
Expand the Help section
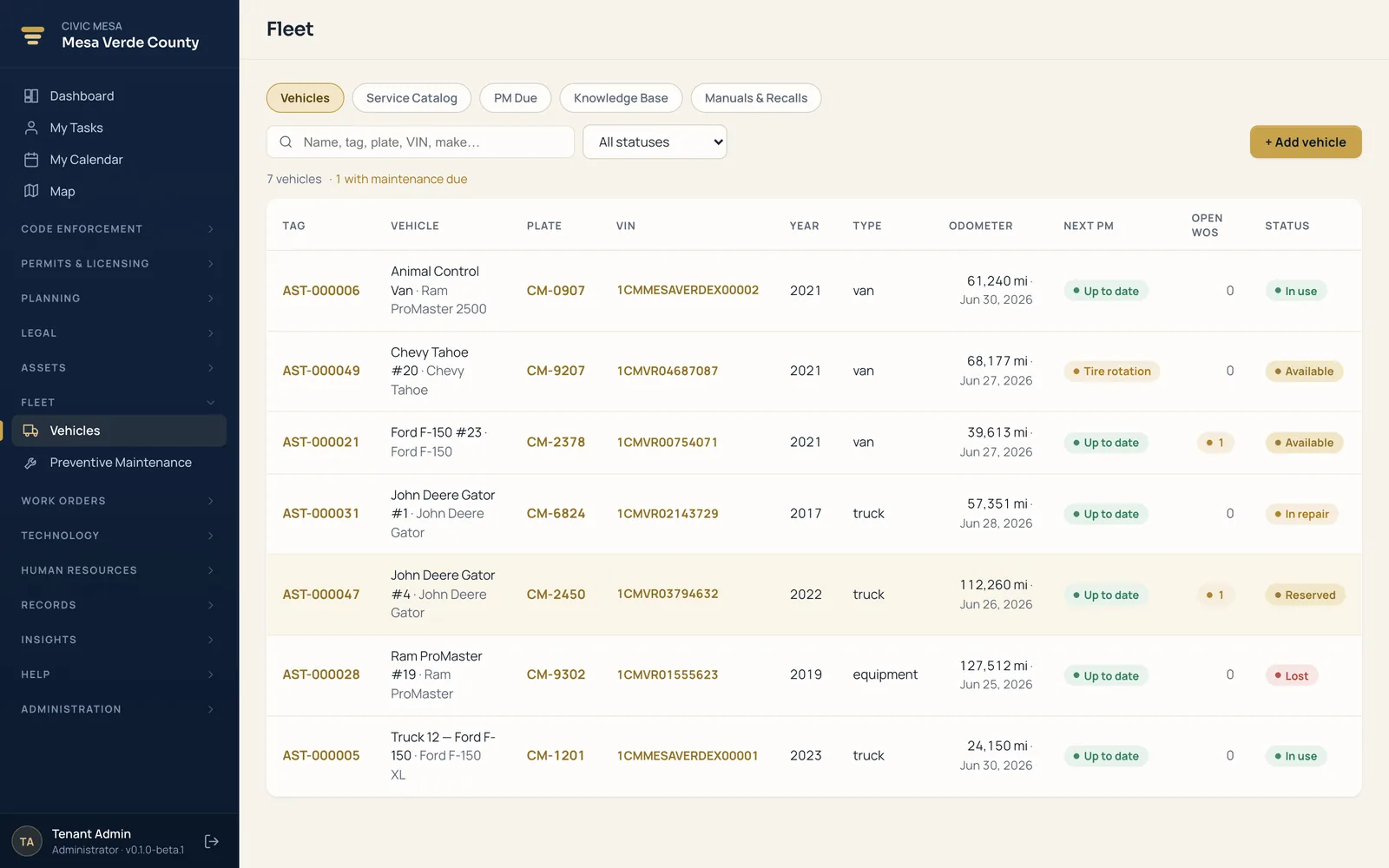[x=119, y=674]
